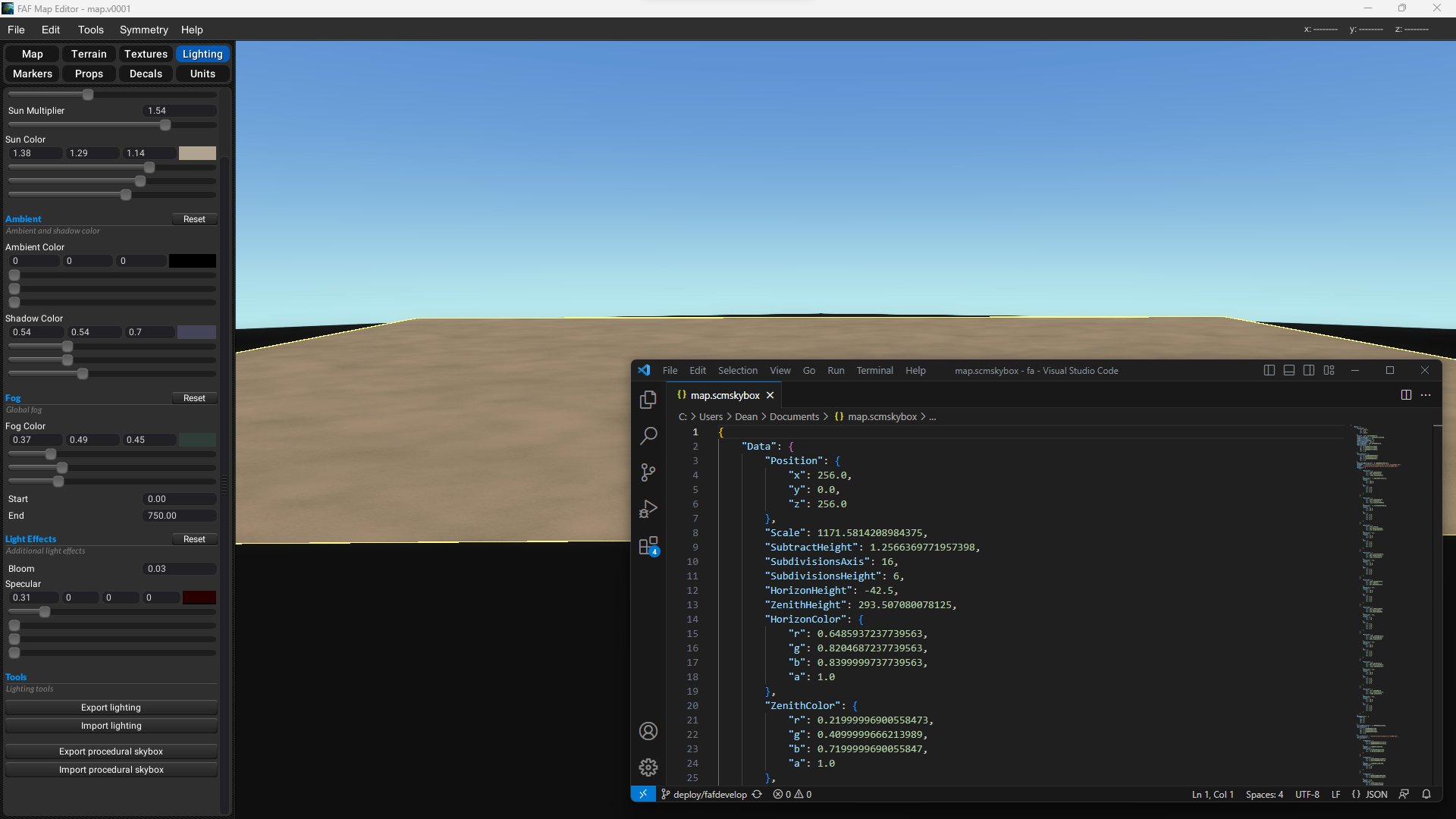This screenshot has width=1456, height=819.
Task: Switch to the Terrain tab
Action: [x=89, y=54]
